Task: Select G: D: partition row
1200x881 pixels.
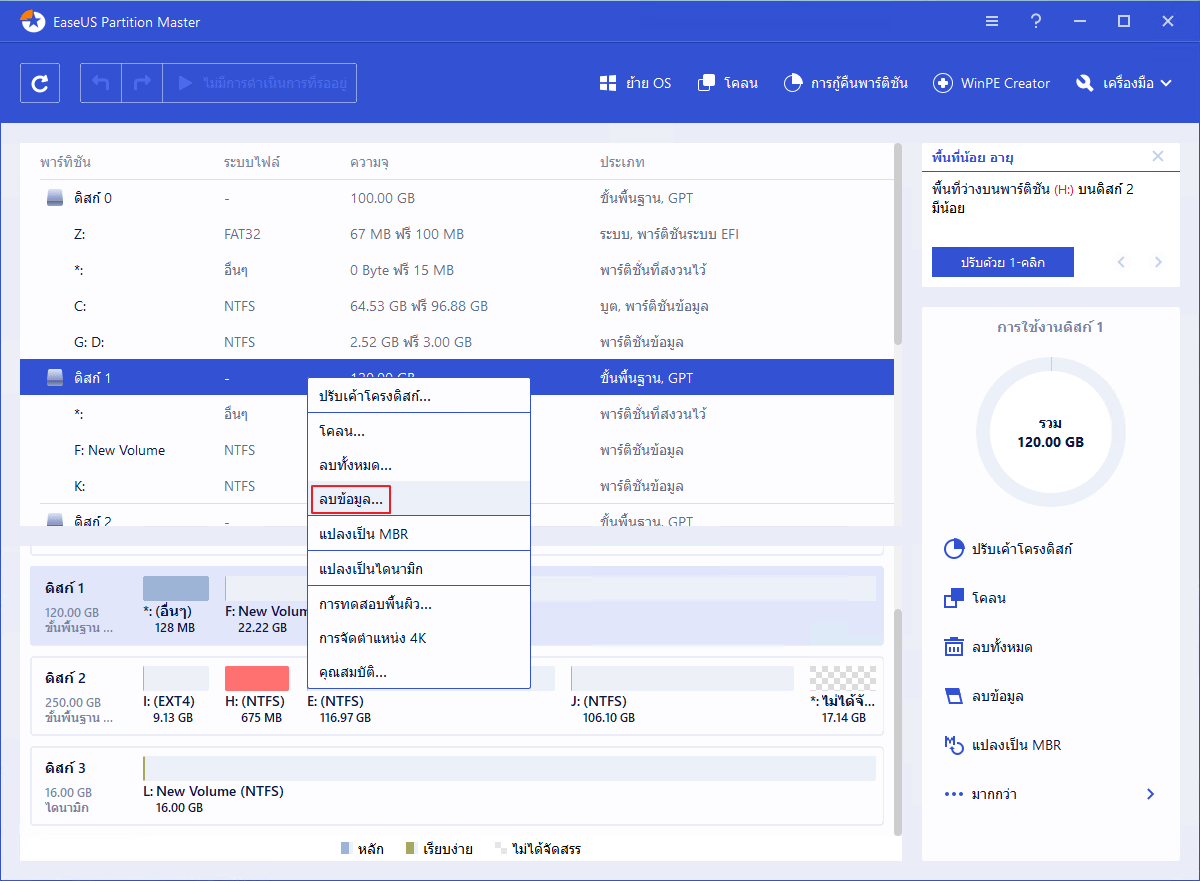Action: [457, 342]
